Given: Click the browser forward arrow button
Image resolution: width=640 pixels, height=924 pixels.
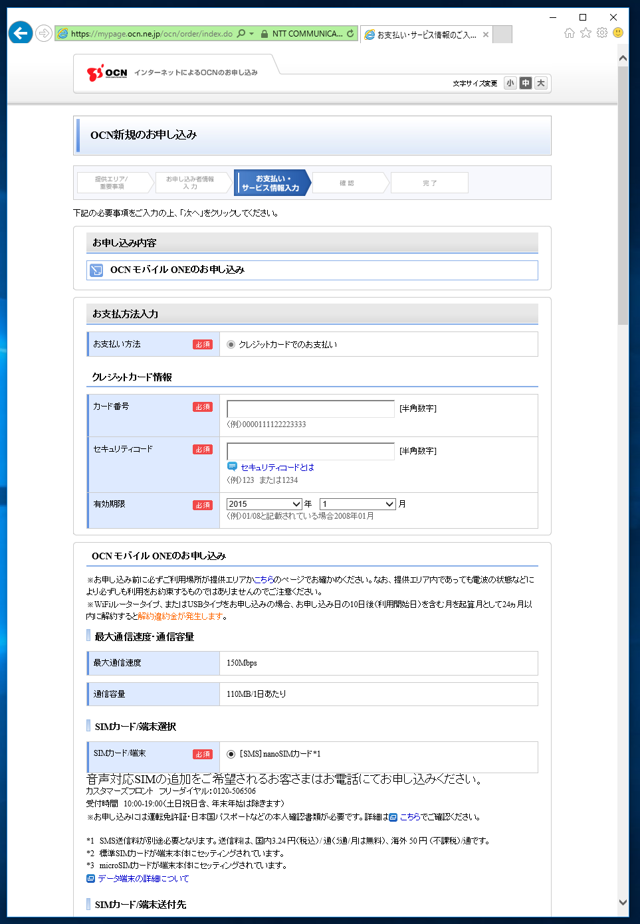Looking at the screenshot, I should (44, 33).
